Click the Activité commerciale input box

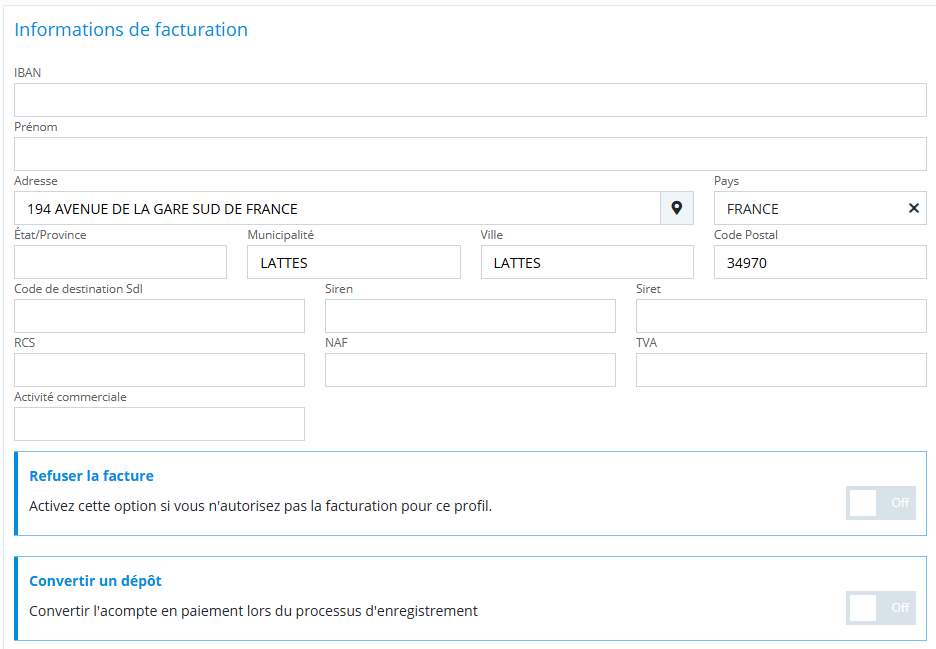tap(159, 424)
